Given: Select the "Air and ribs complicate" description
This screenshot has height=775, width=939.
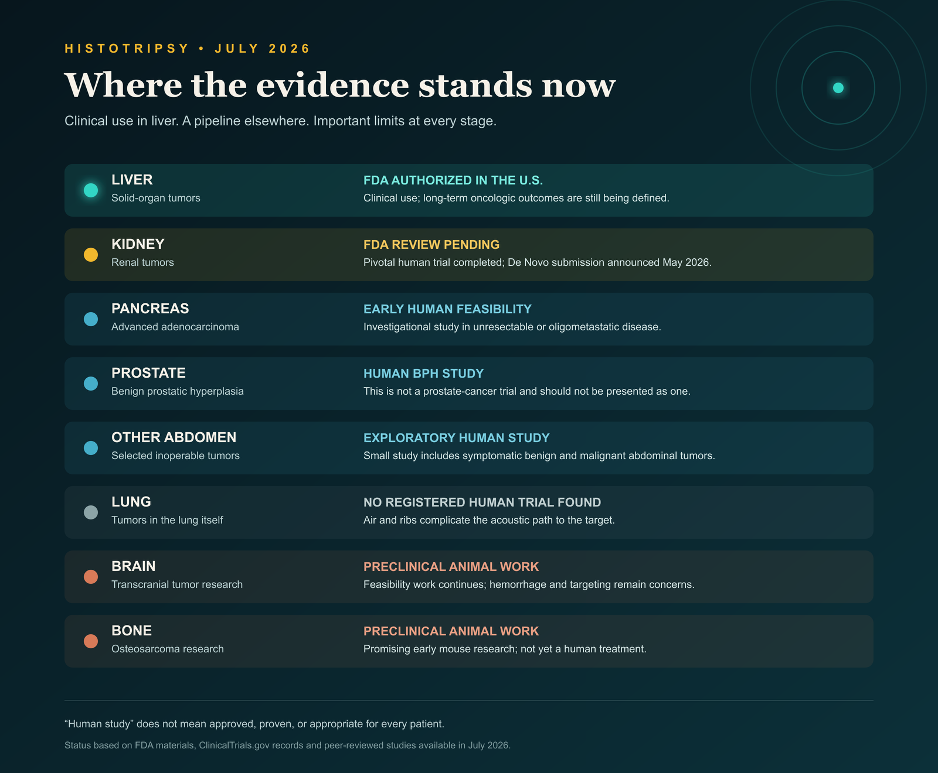Looking at the screenshot, I should pos(489,520).
